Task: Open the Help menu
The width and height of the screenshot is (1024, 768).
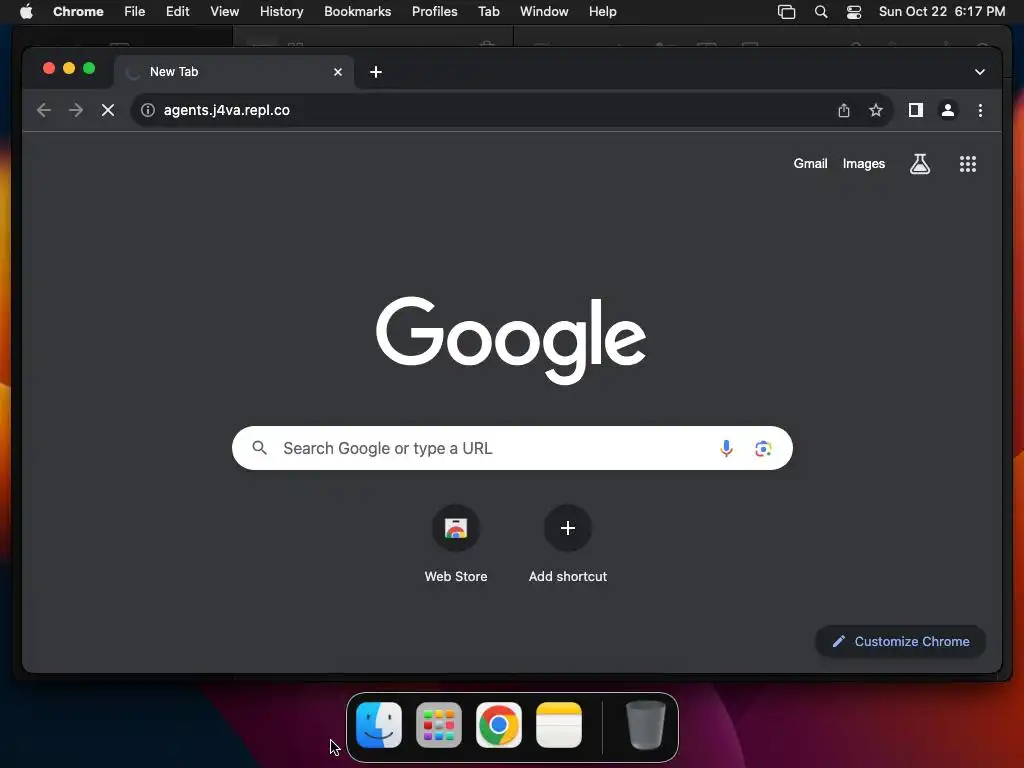Action: (602, 12)
